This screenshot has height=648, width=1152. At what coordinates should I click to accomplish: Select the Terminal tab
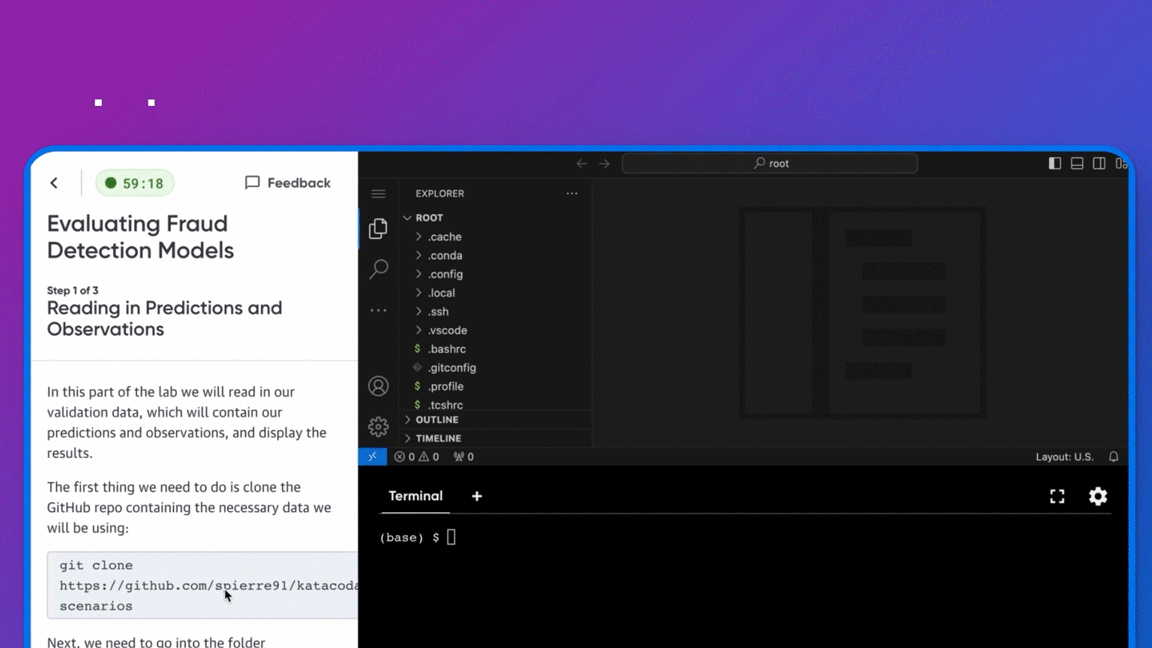[x=415, y=496]
